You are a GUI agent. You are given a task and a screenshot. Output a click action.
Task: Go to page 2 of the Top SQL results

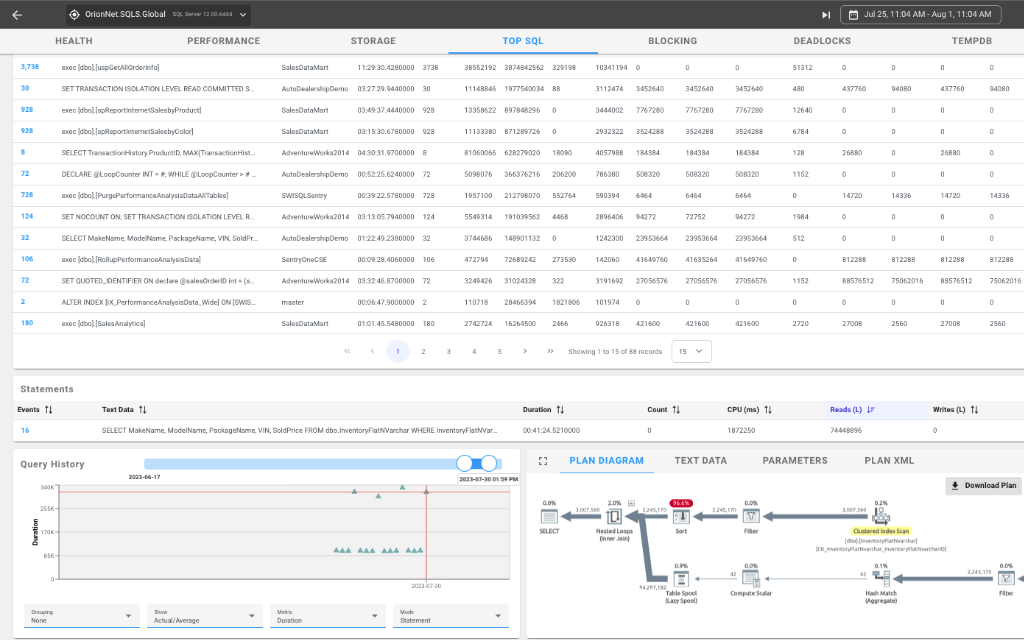(423, 351)
